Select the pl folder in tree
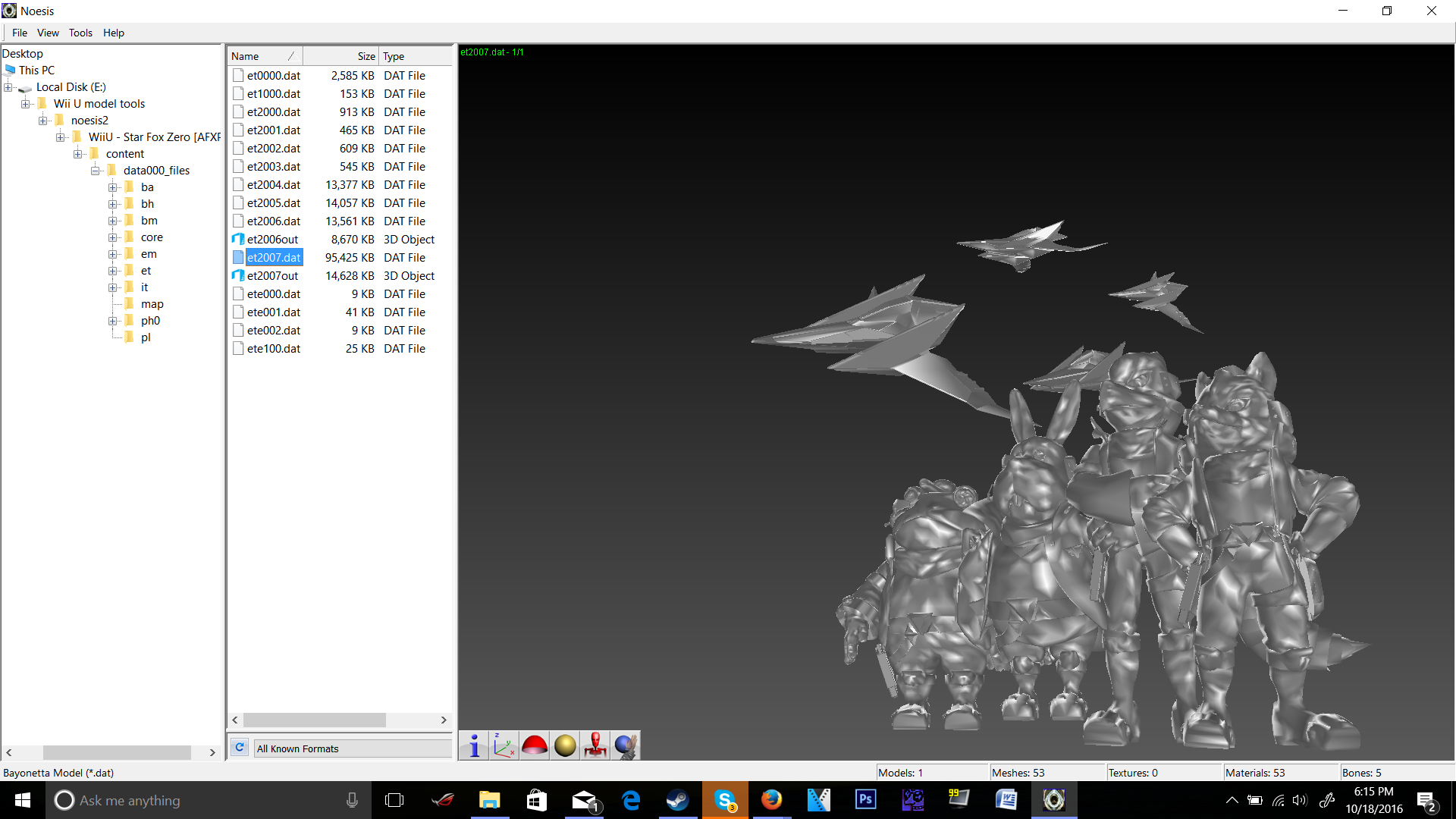This screenshot has height=819, width=1456. pos(146,337)
